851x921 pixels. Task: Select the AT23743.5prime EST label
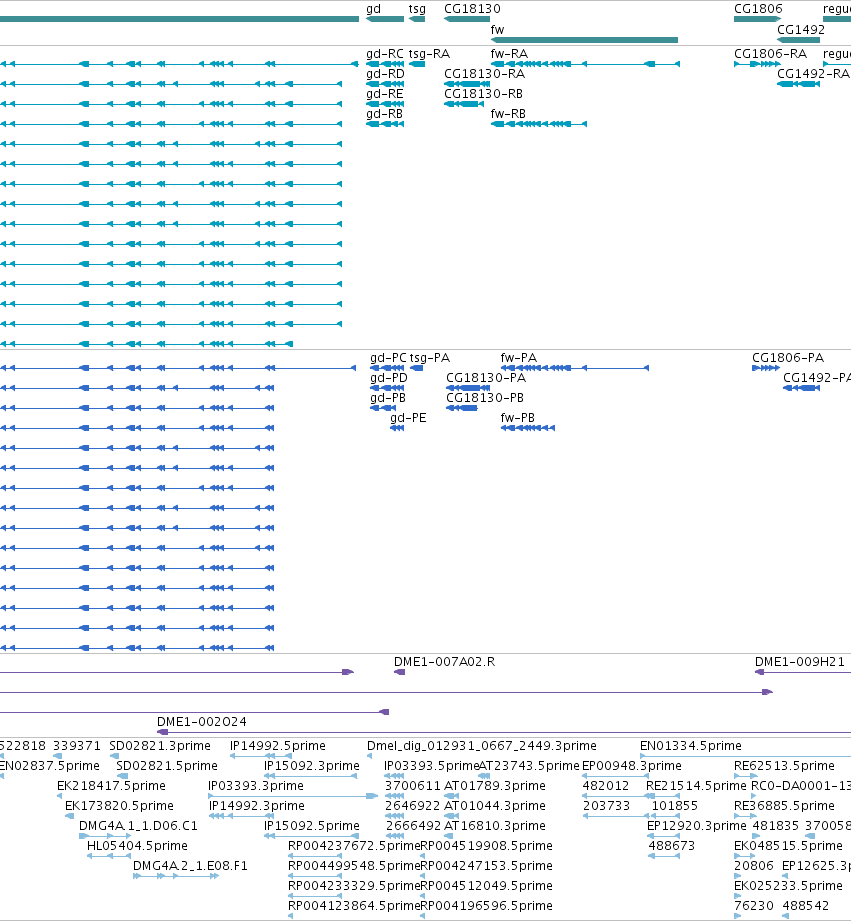[x=529, y=766]
